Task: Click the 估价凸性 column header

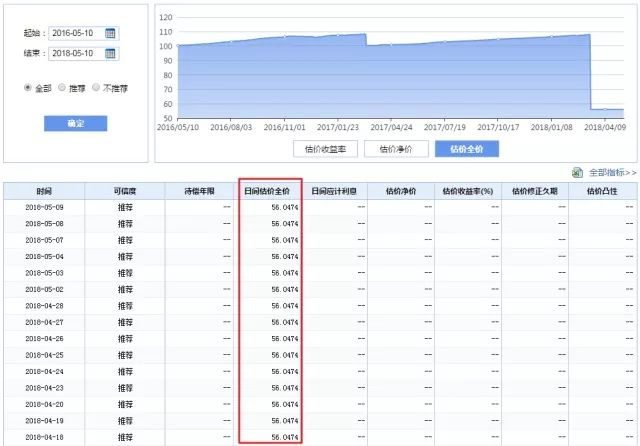Action: [x=602, y=191]
